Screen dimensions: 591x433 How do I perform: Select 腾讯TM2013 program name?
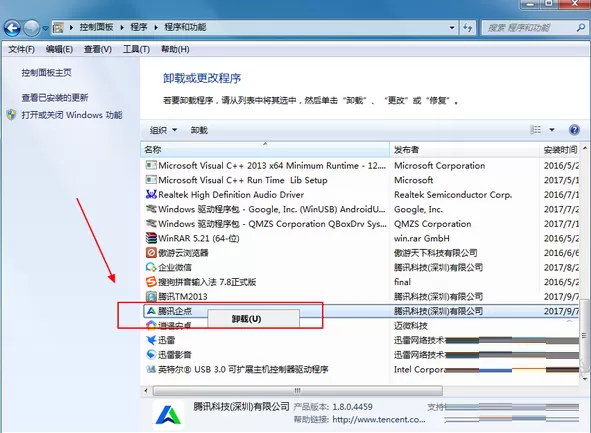183,297
